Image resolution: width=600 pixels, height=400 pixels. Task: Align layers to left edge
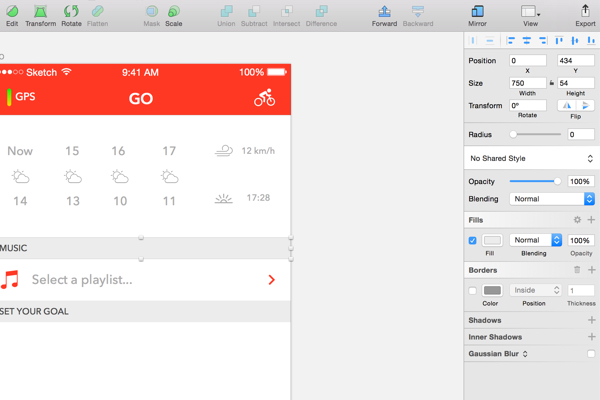[x=510, y=40]
